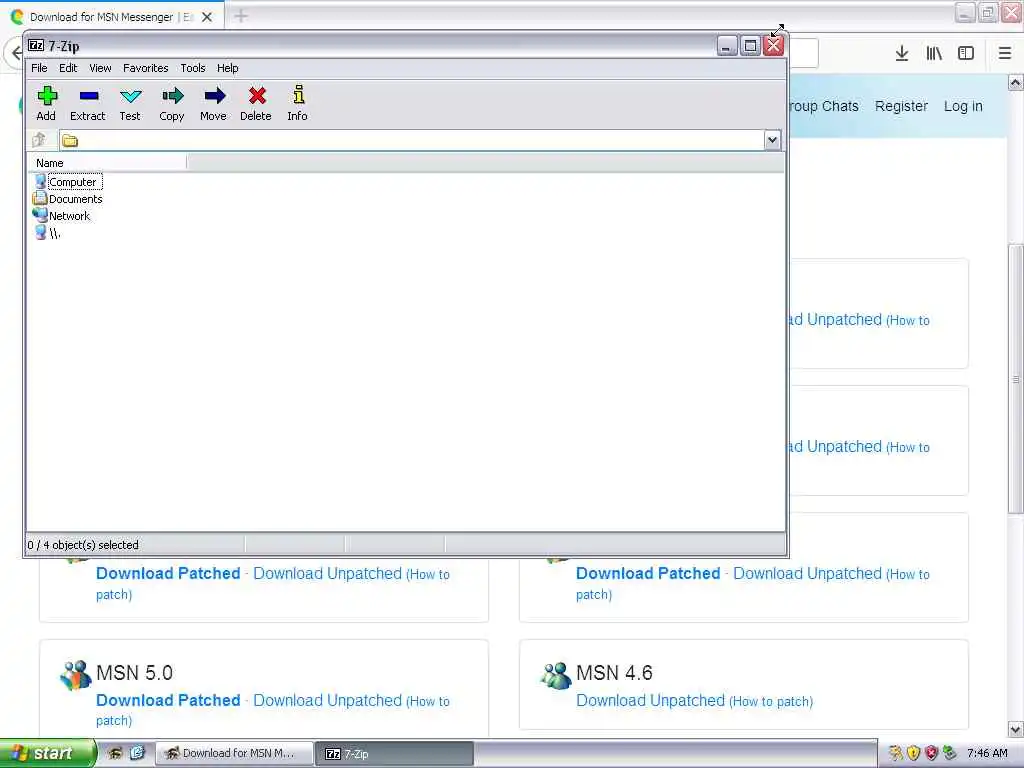Image resolution: width=1024 pixels, height=768 pixels.
Task: Click the Add toolbar icon in 7-Zip
Action: pyautogui.click(x=46, y=103)
